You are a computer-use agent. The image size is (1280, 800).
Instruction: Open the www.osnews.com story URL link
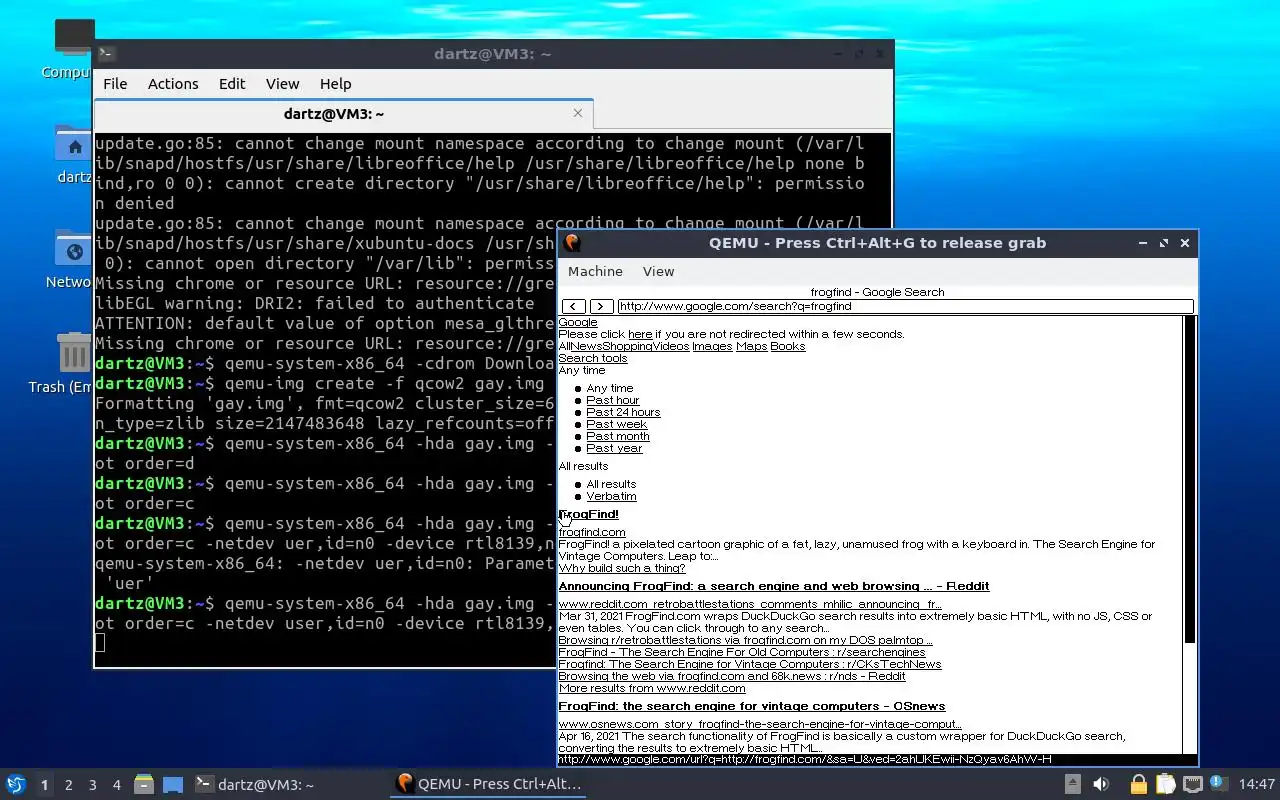tap(760, 724)
